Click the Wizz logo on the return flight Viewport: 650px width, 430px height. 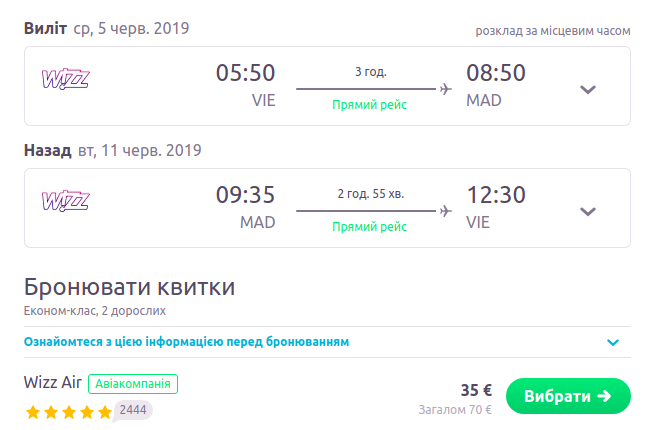[66, 202]
